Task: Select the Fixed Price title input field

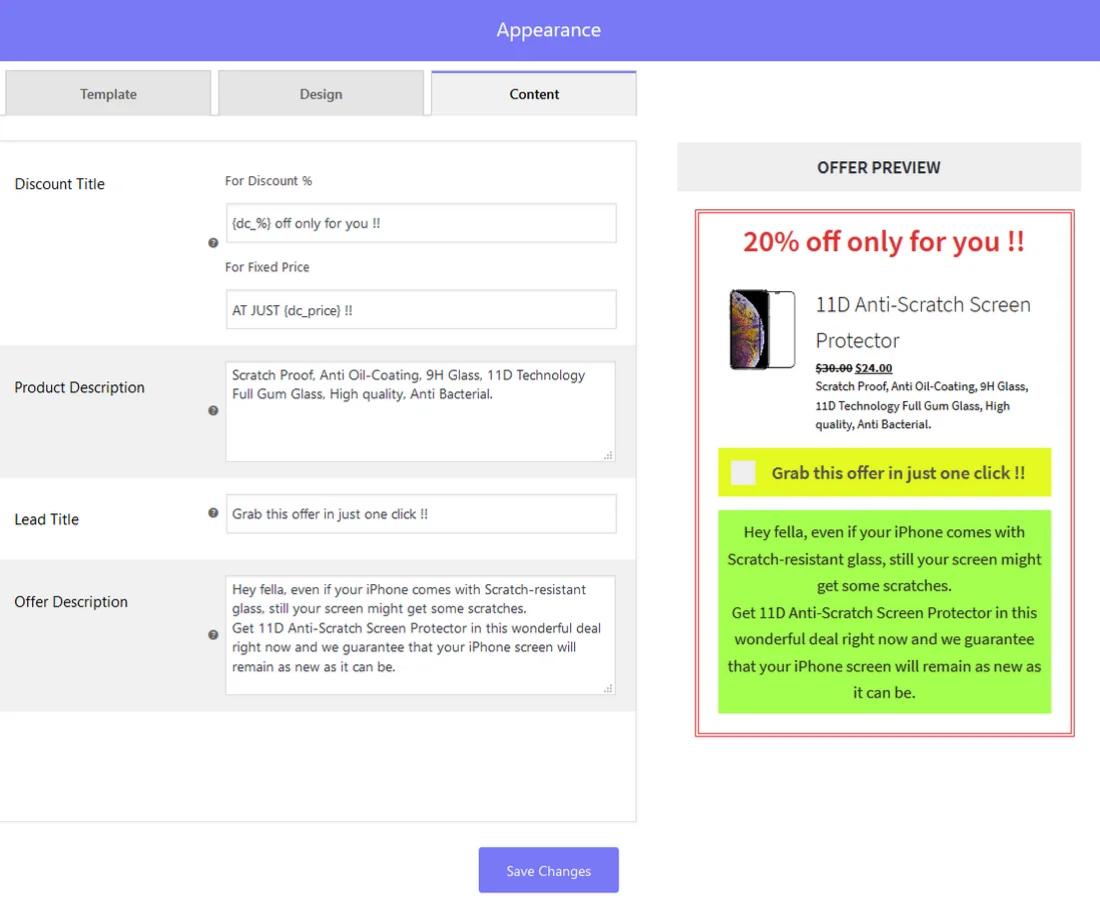Action: coord(420,309)
